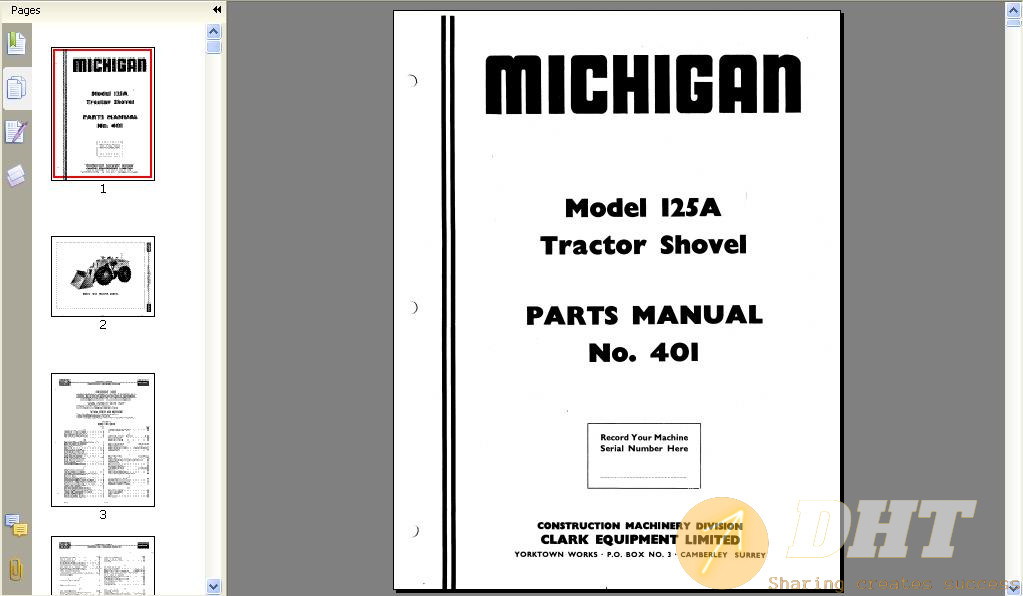Click the "No. 401" text
Viewport: 1023px width, 596px height.
point(644,353)
